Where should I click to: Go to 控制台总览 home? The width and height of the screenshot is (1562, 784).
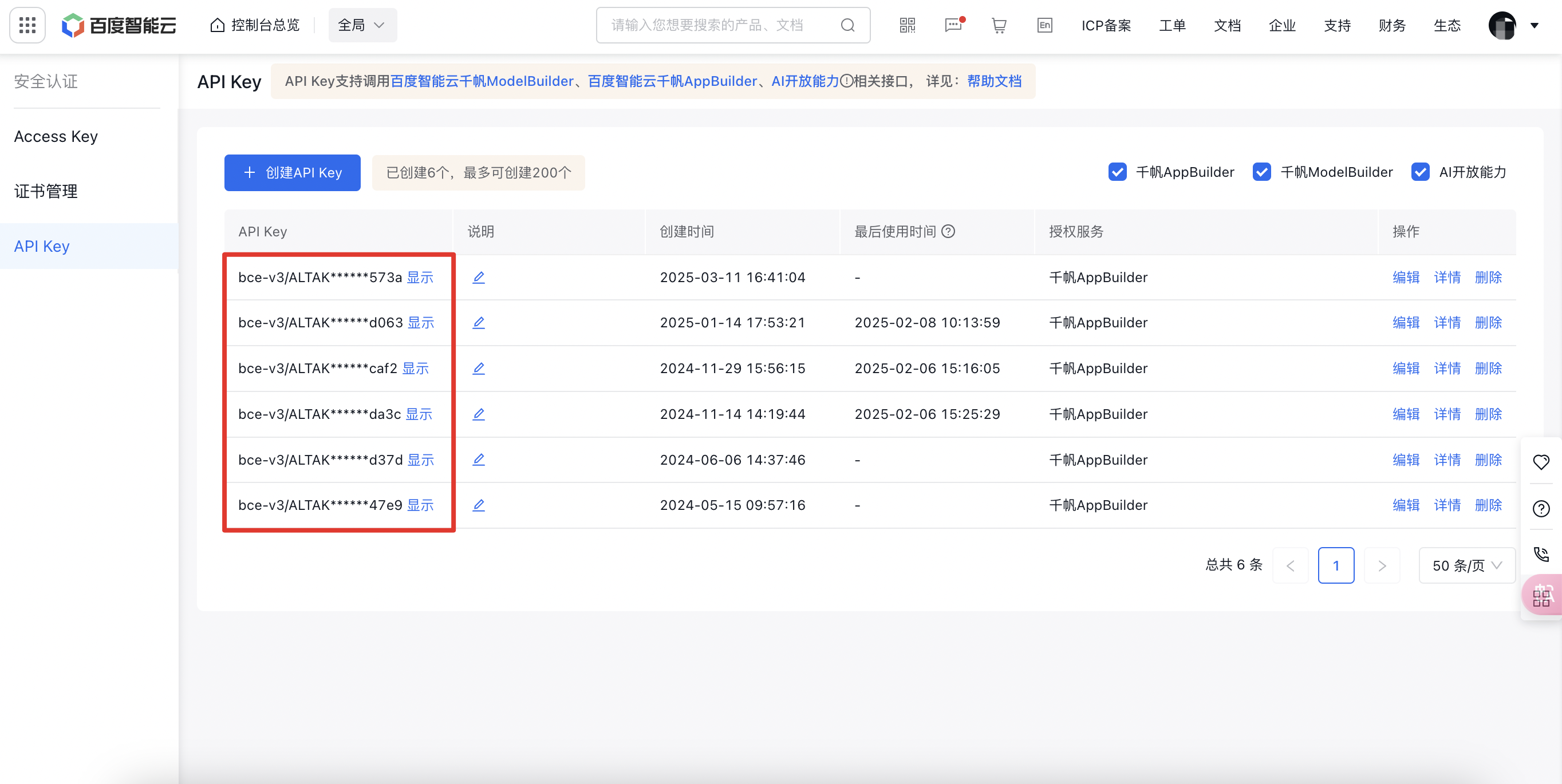(x=255, y=25)
